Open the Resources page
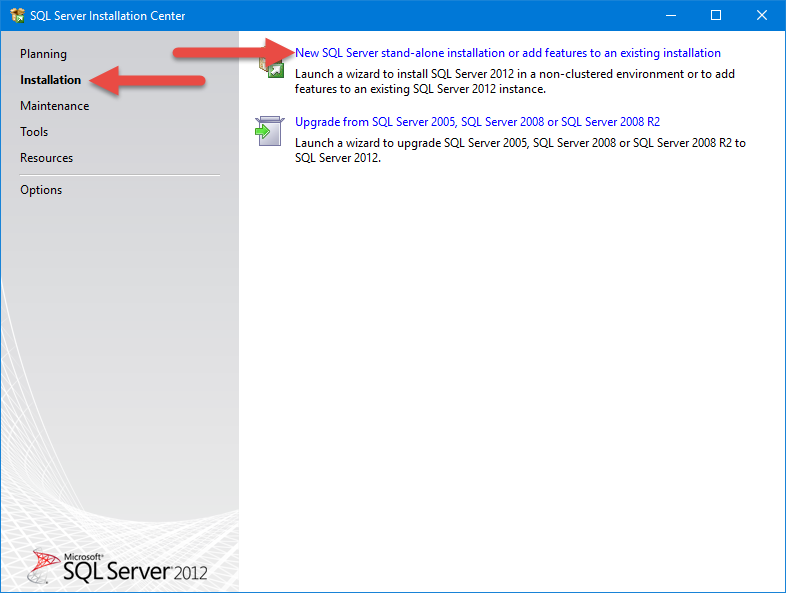The image size is (786, 593). [x=46, y=158]
